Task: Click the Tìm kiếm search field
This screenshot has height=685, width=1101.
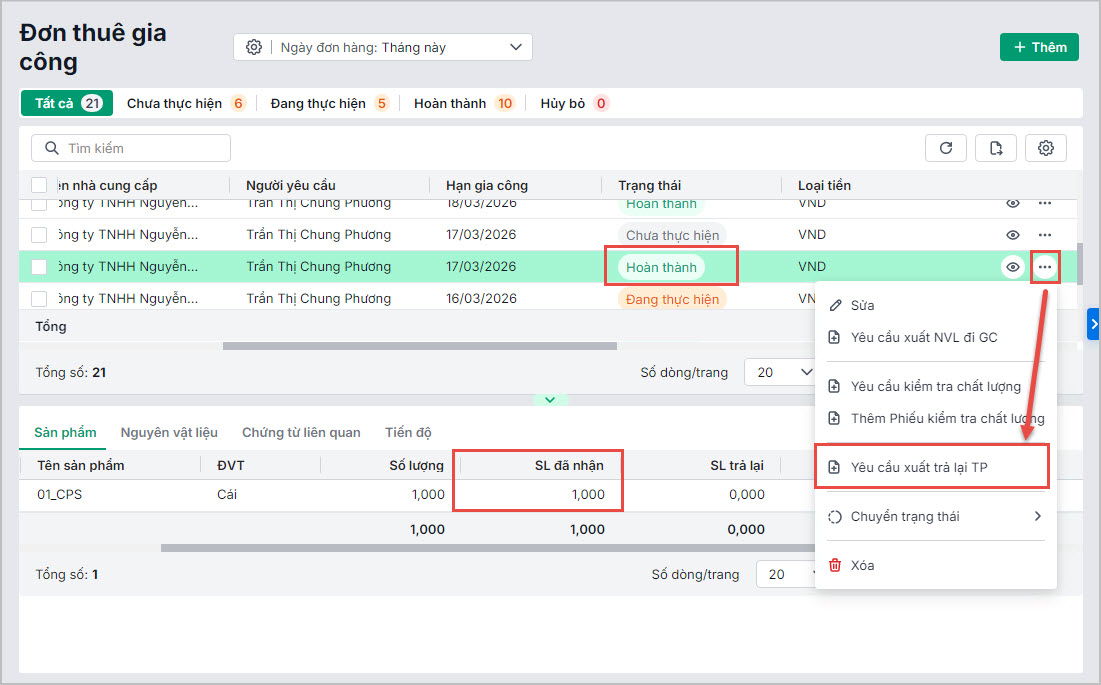Action: (131, 148)
